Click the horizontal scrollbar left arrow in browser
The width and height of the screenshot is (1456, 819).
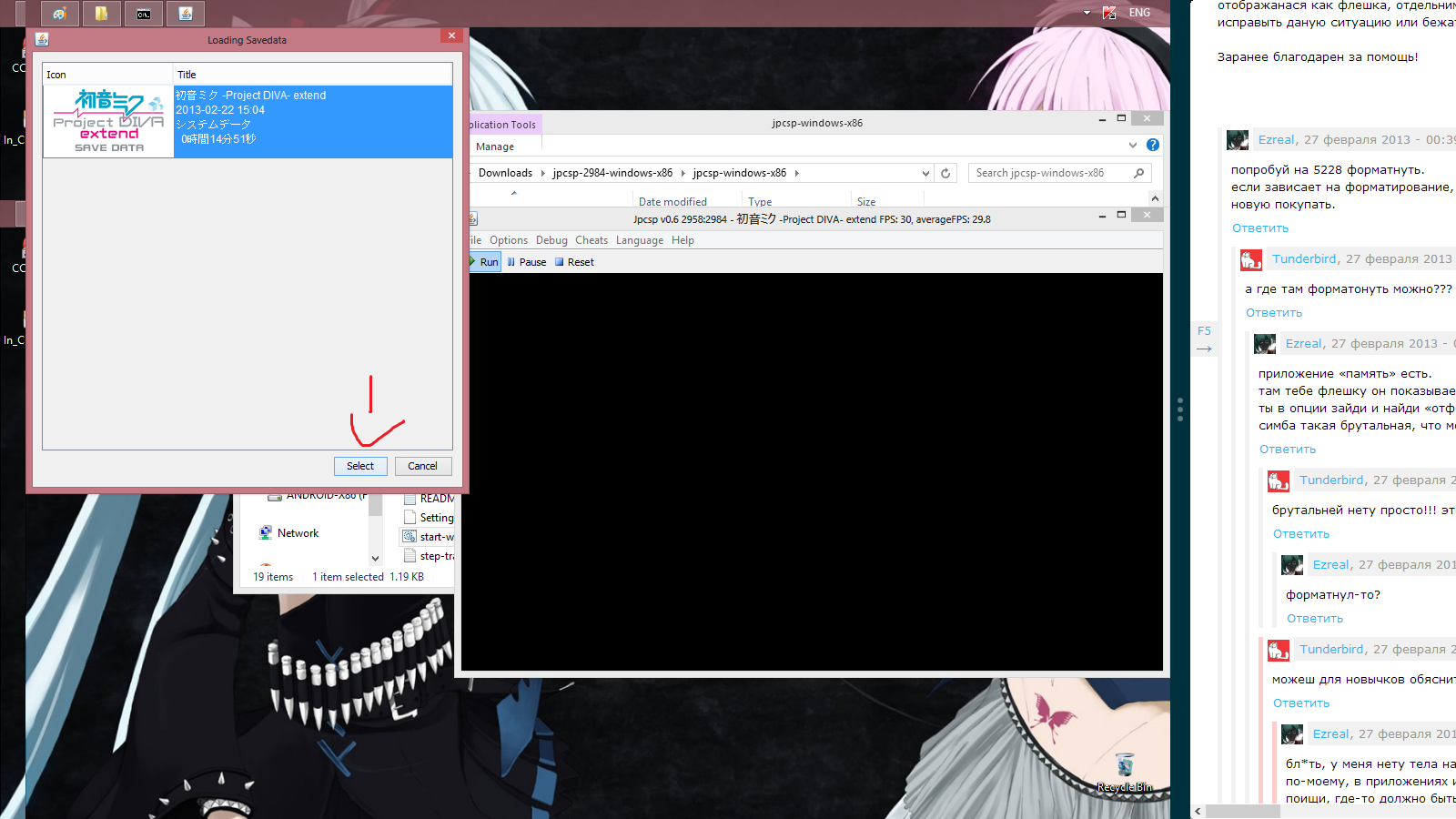(x=1198, y=811)
